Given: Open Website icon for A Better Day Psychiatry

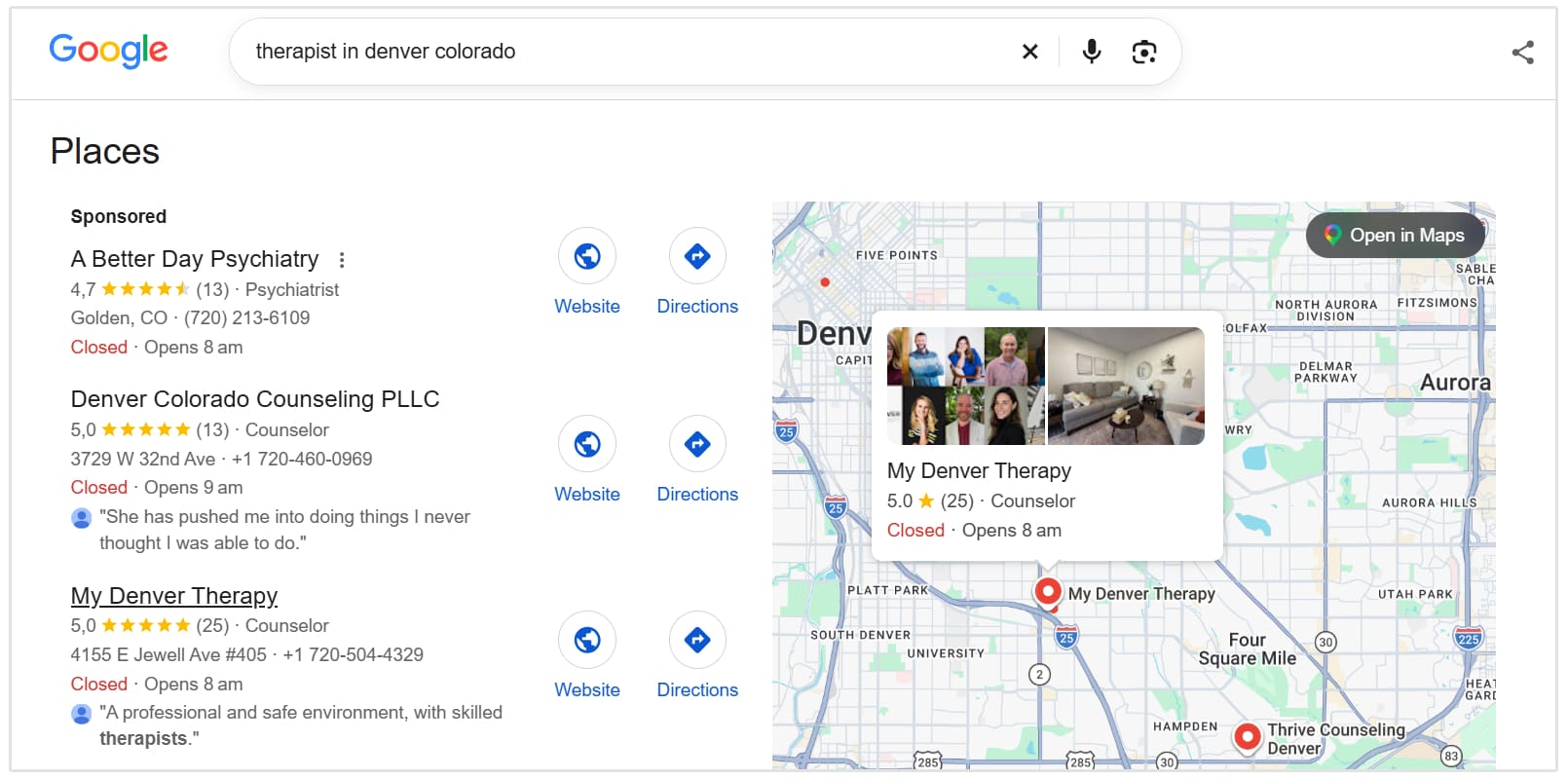Looking at the screenshot, I should click(x=587, y=256).
